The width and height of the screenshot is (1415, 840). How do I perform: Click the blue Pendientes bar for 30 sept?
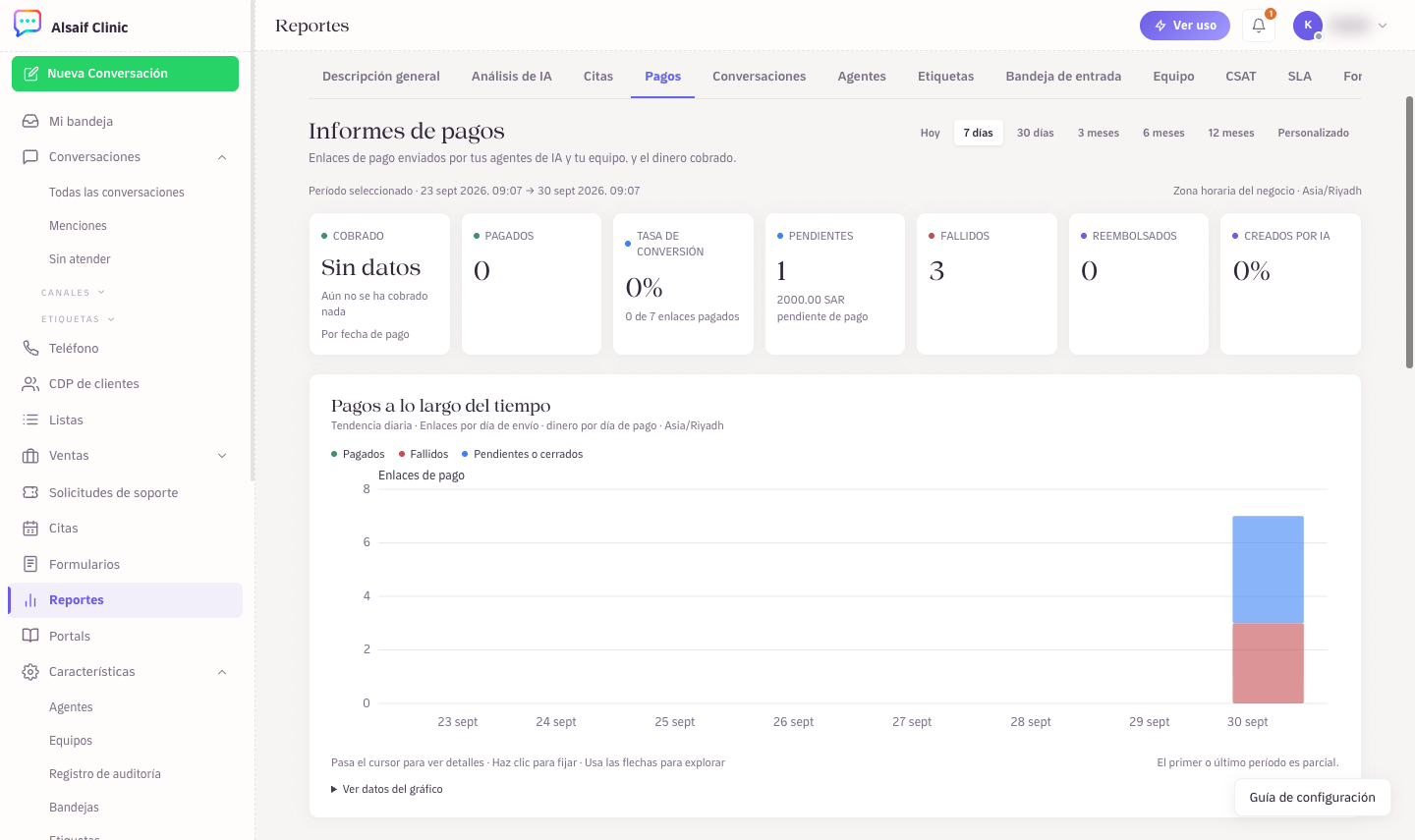tap(1268, 570)
